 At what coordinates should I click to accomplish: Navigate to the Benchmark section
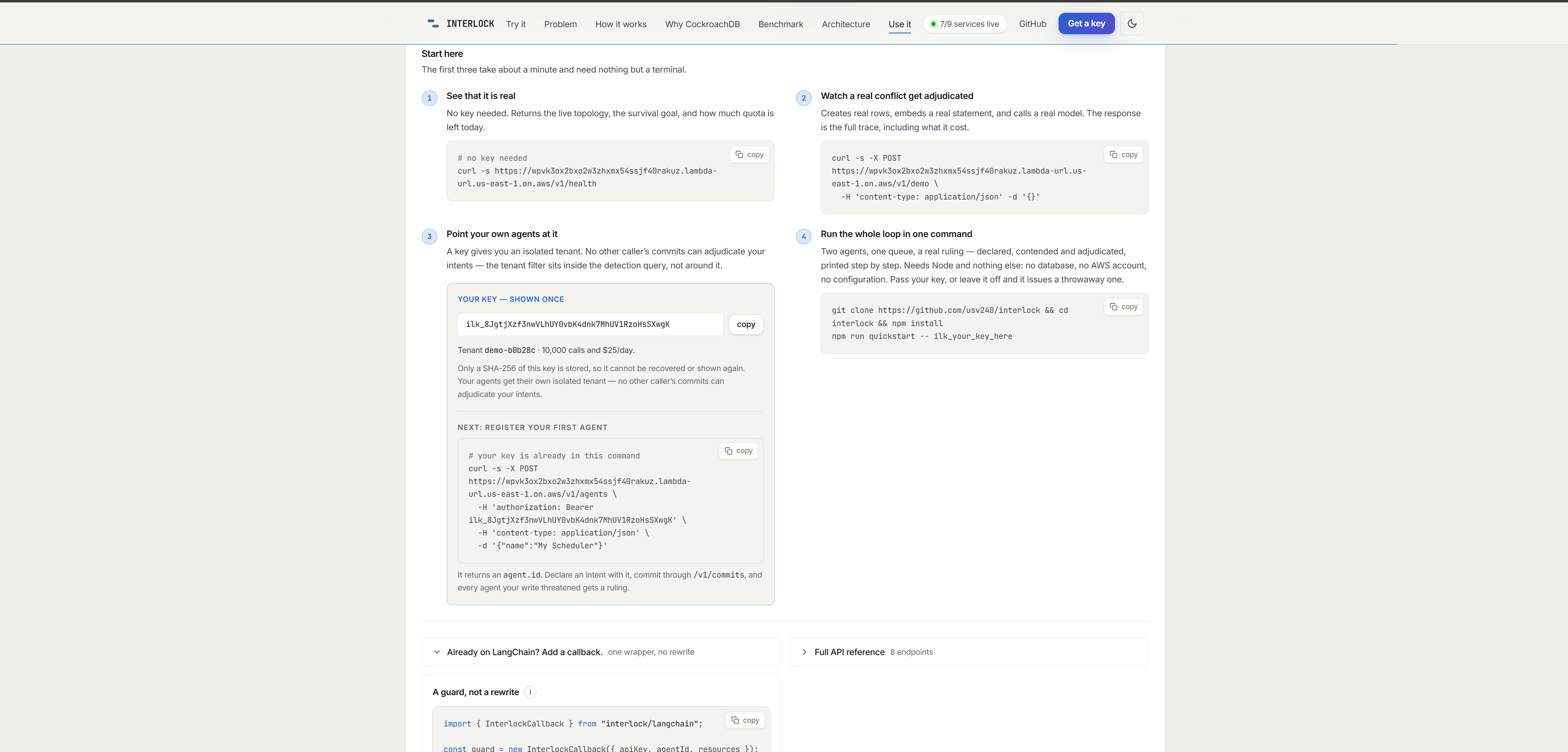tap(780, 24)
